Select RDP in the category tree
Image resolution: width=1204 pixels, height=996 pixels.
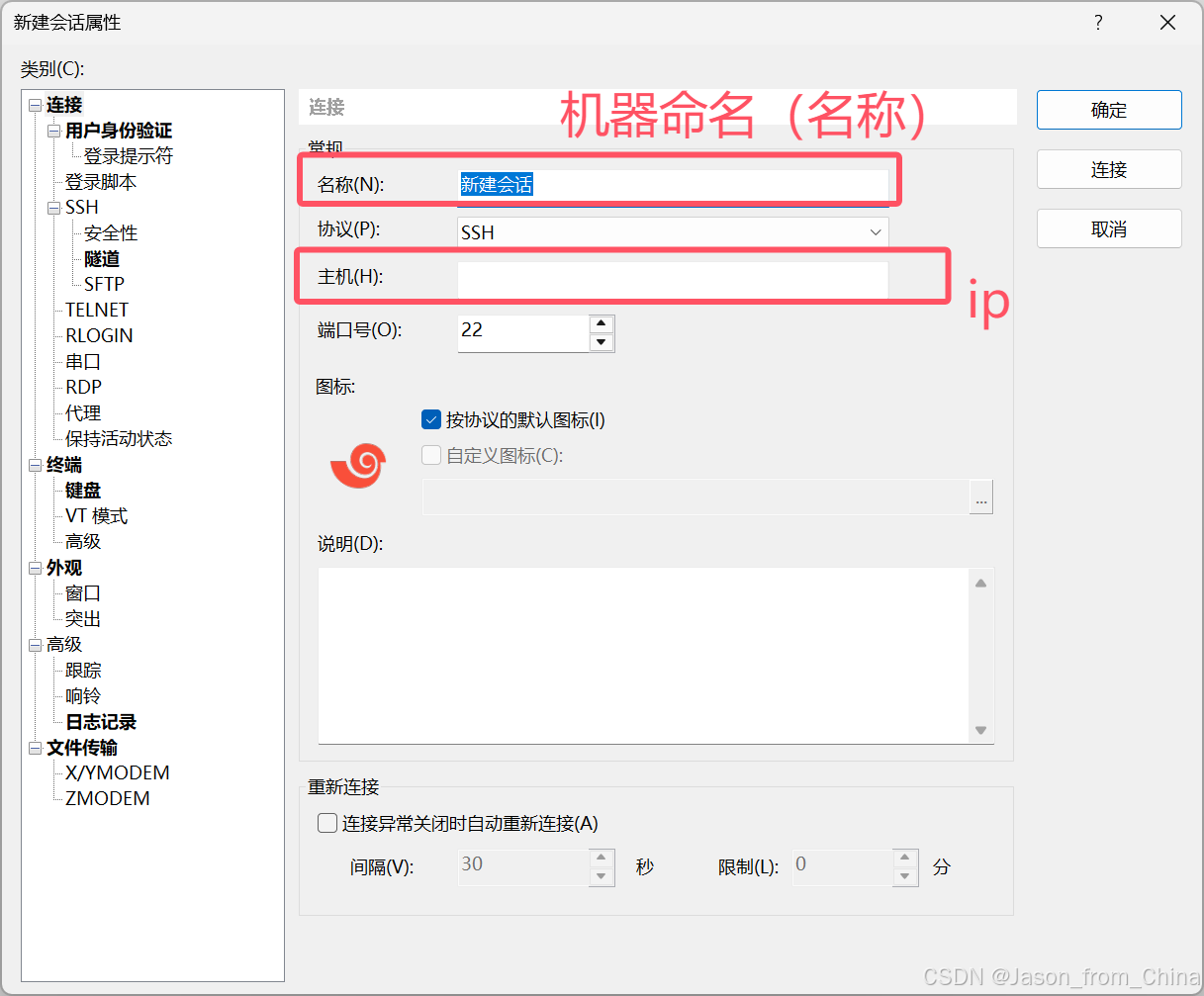pos(83,387)
